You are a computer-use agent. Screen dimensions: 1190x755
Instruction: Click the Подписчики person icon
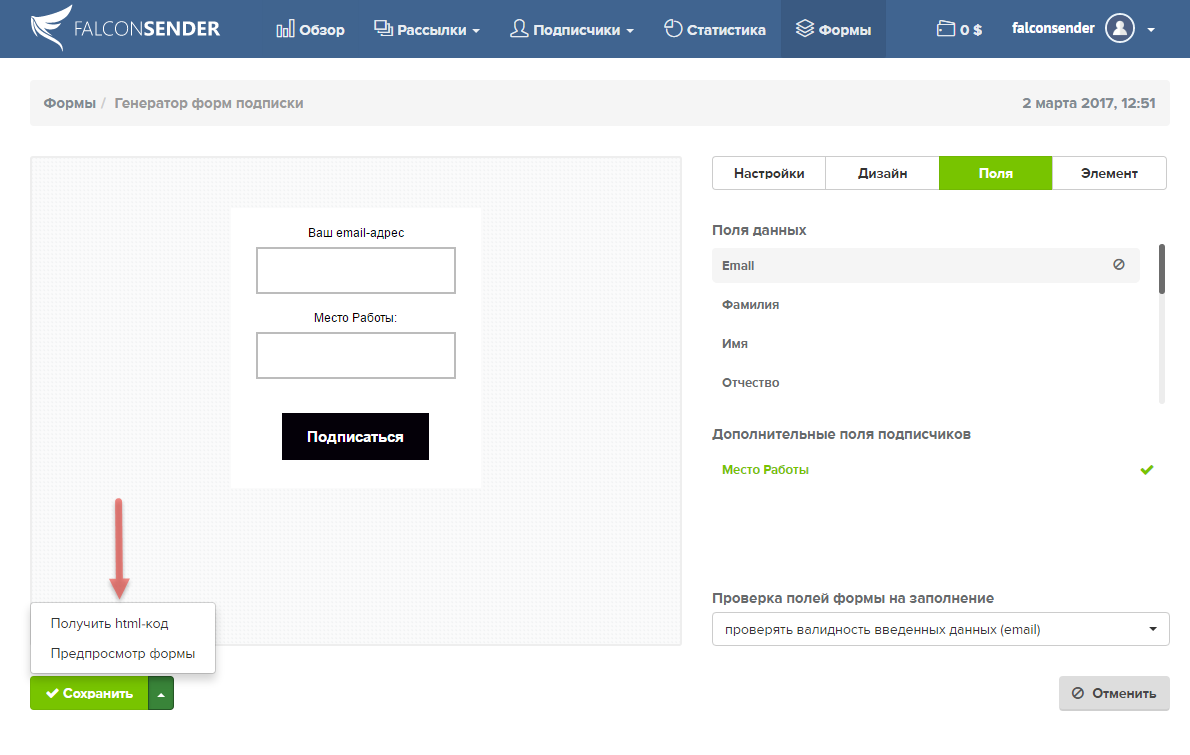(519, 29)
